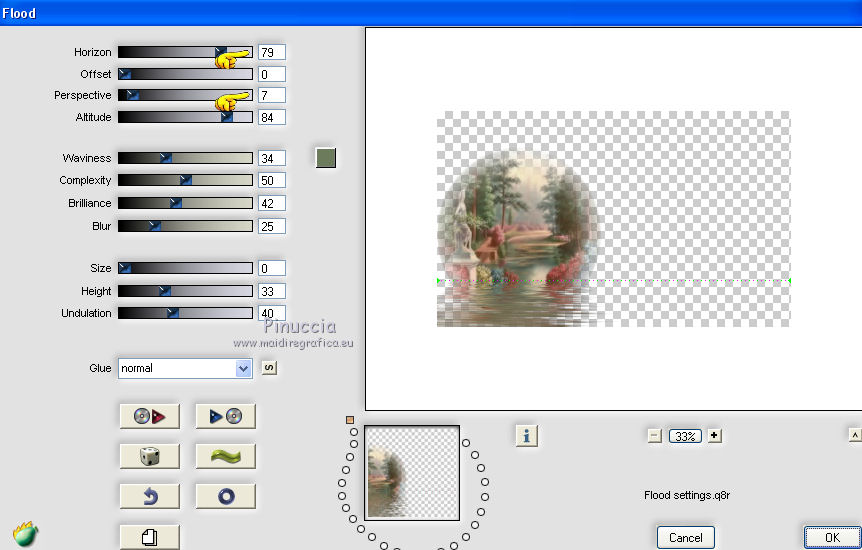Click the OK button

(832, 537)
